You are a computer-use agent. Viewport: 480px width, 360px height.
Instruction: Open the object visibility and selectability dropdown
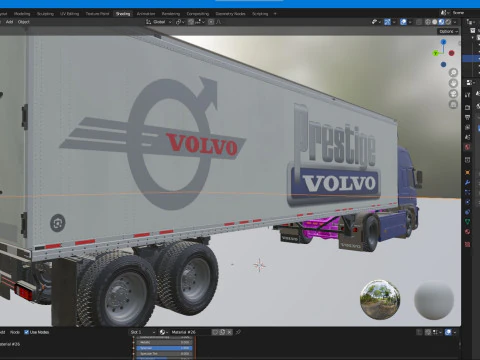(376, 22)
